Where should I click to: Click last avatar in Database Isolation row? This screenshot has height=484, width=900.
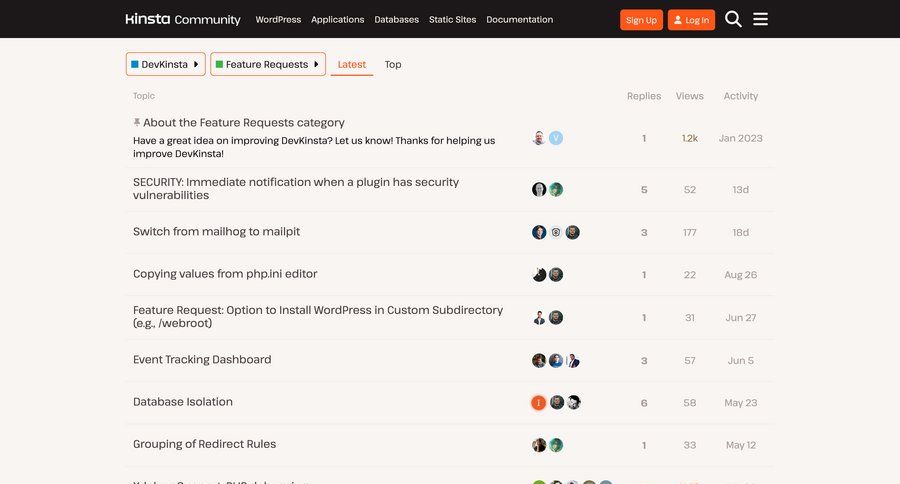click(x=573, y=402)
